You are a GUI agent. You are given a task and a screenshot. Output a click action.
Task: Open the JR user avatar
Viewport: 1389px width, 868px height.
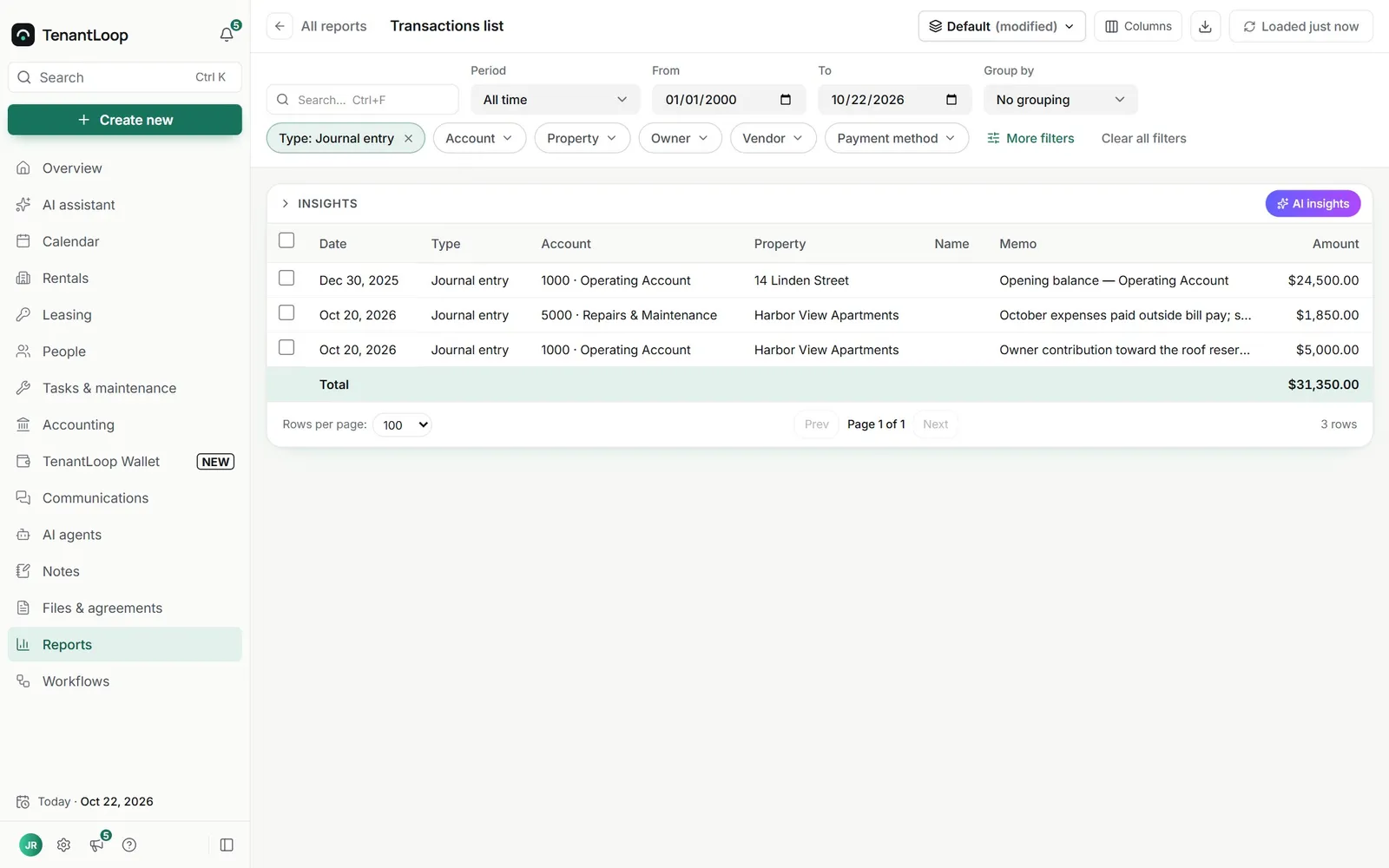30,845
